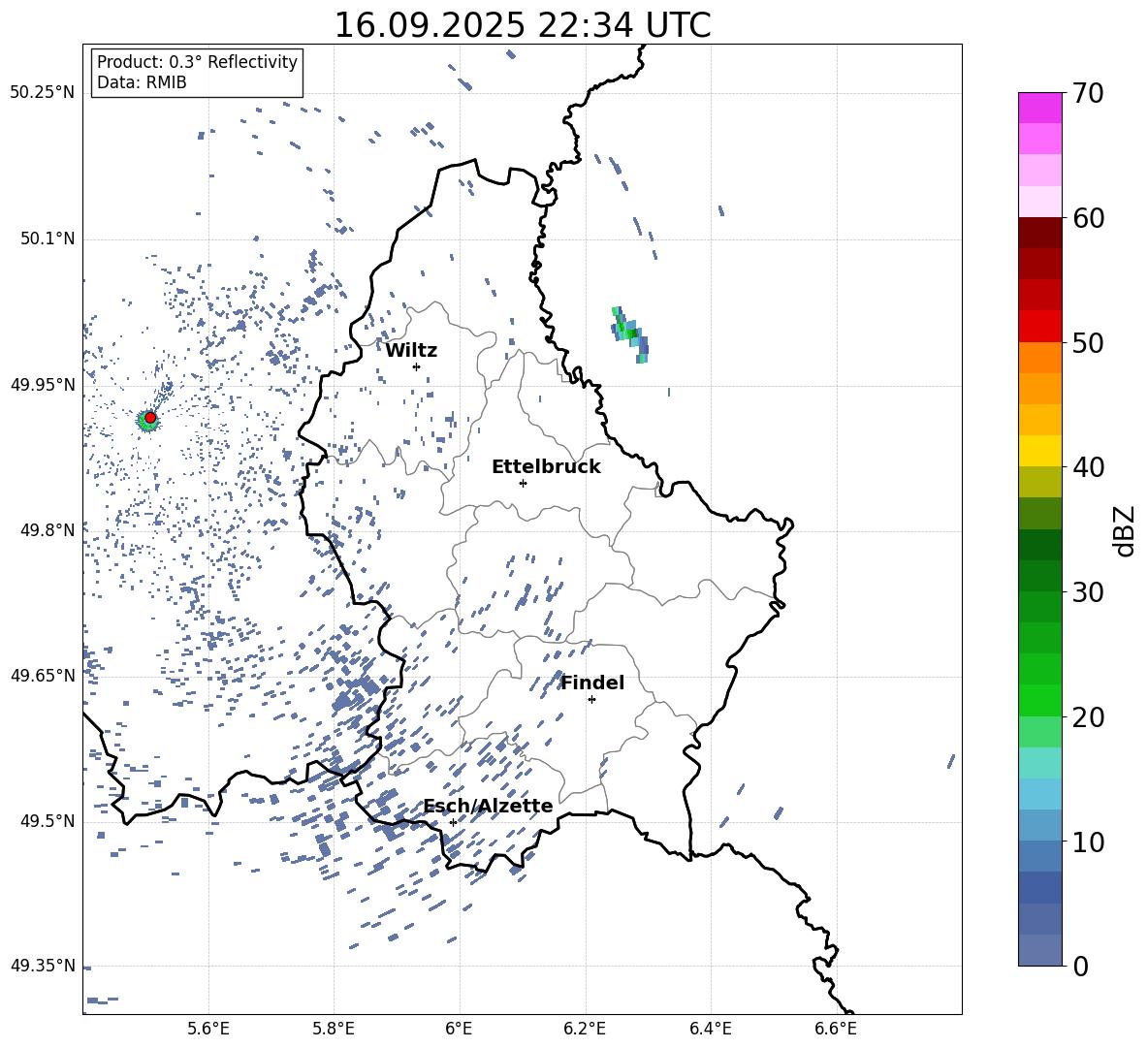Click the 'Data: RMIB' text
The width and height of the screenshot is (1148, 1048).
pos(142,82)
